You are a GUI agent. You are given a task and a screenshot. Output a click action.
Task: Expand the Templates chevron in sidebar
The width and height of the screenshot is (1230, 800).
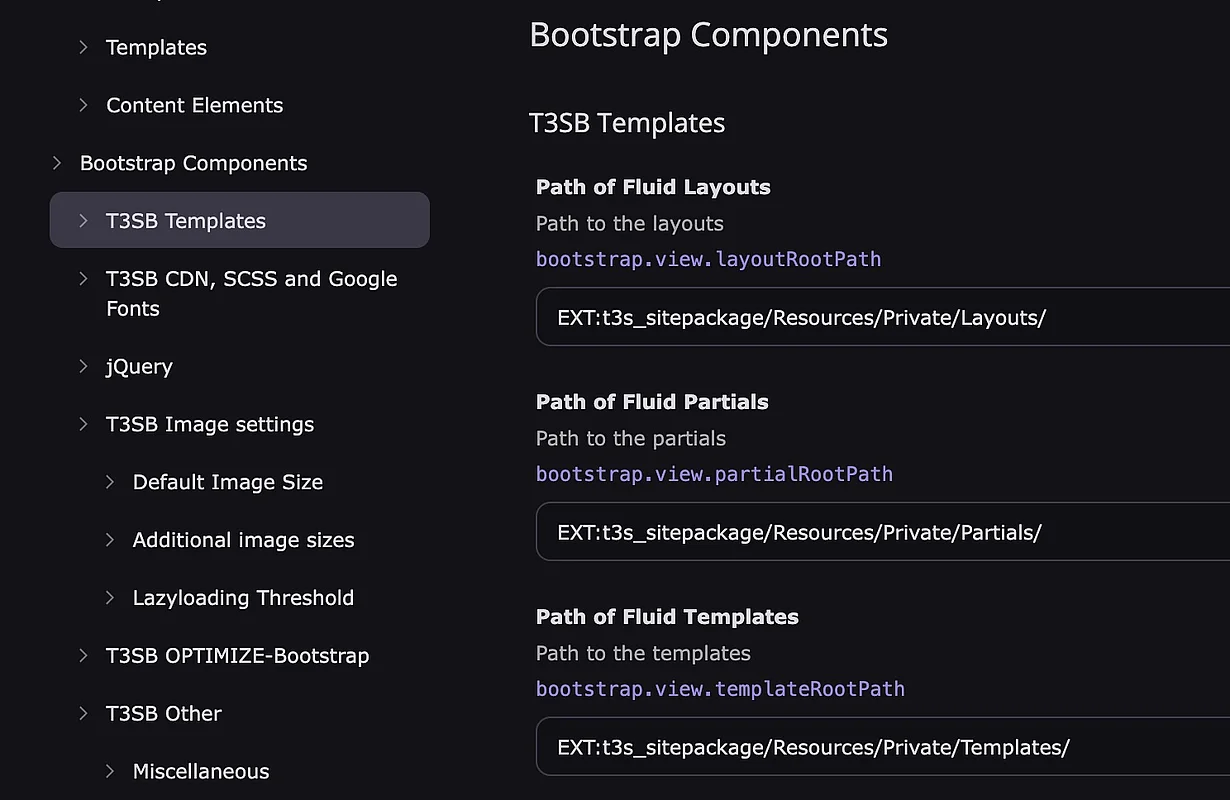pos(84,47)
